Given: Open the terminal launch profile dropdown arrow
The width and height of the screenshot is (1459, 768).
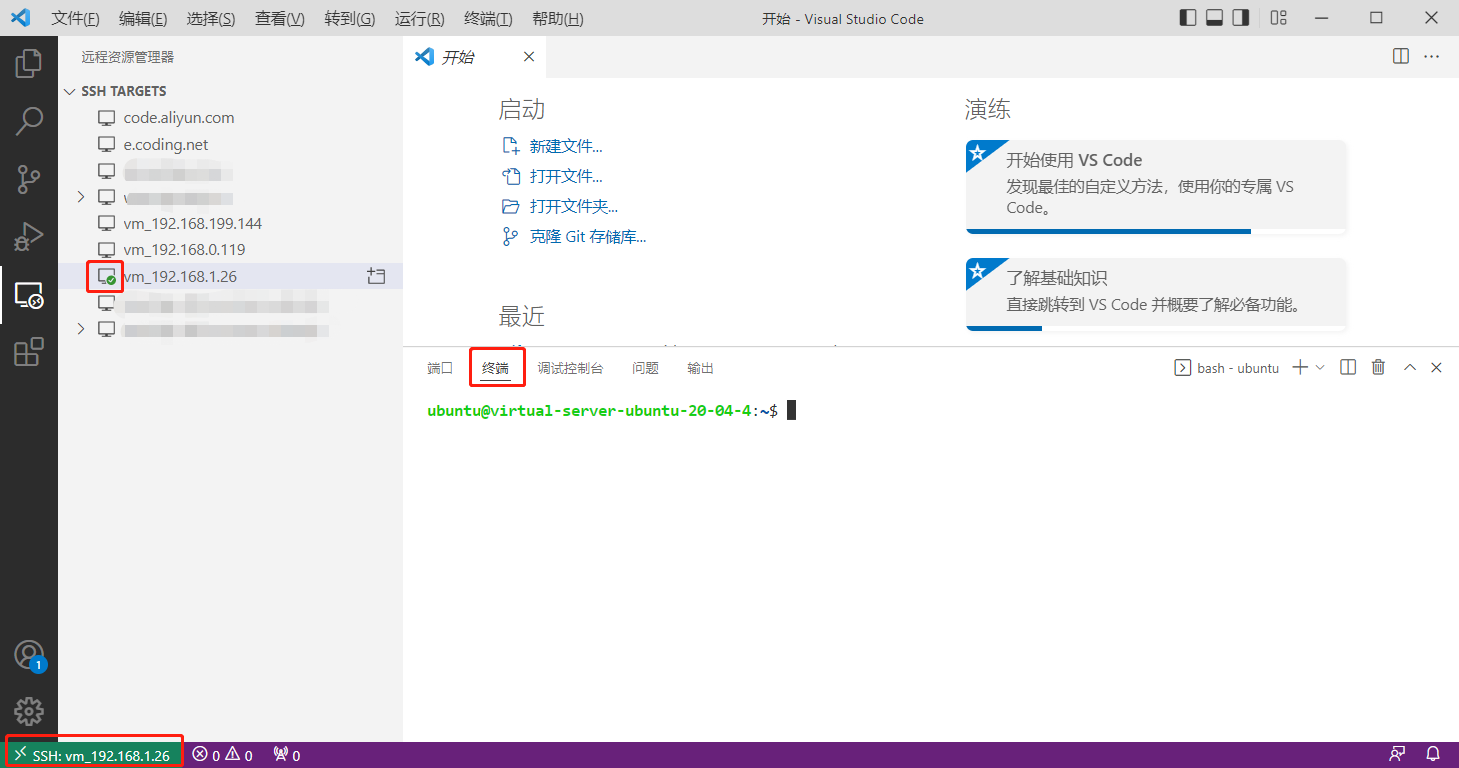Looking at the screenshot, I should pos(1320,367).
